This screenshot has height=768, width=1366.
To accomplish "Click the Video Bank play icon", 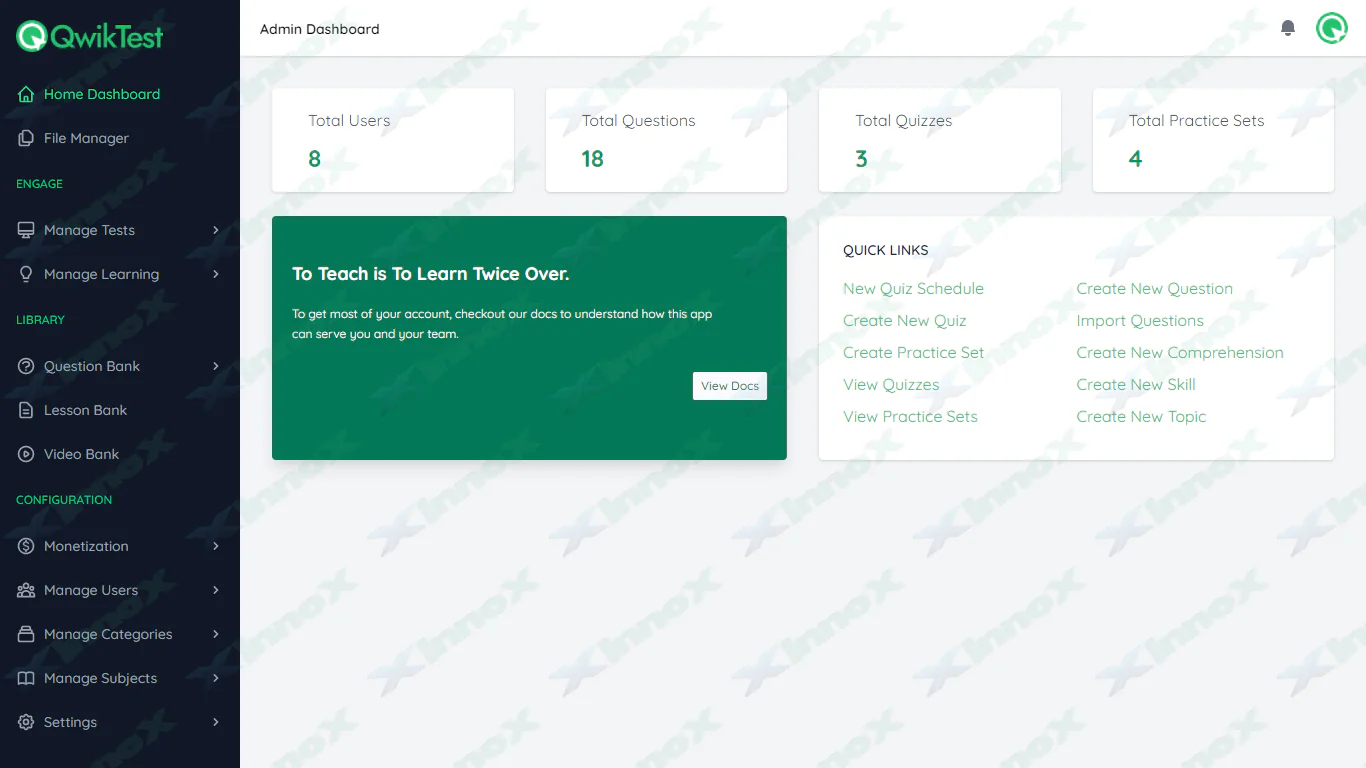I will pyautogui.click(x=26, y=454).
